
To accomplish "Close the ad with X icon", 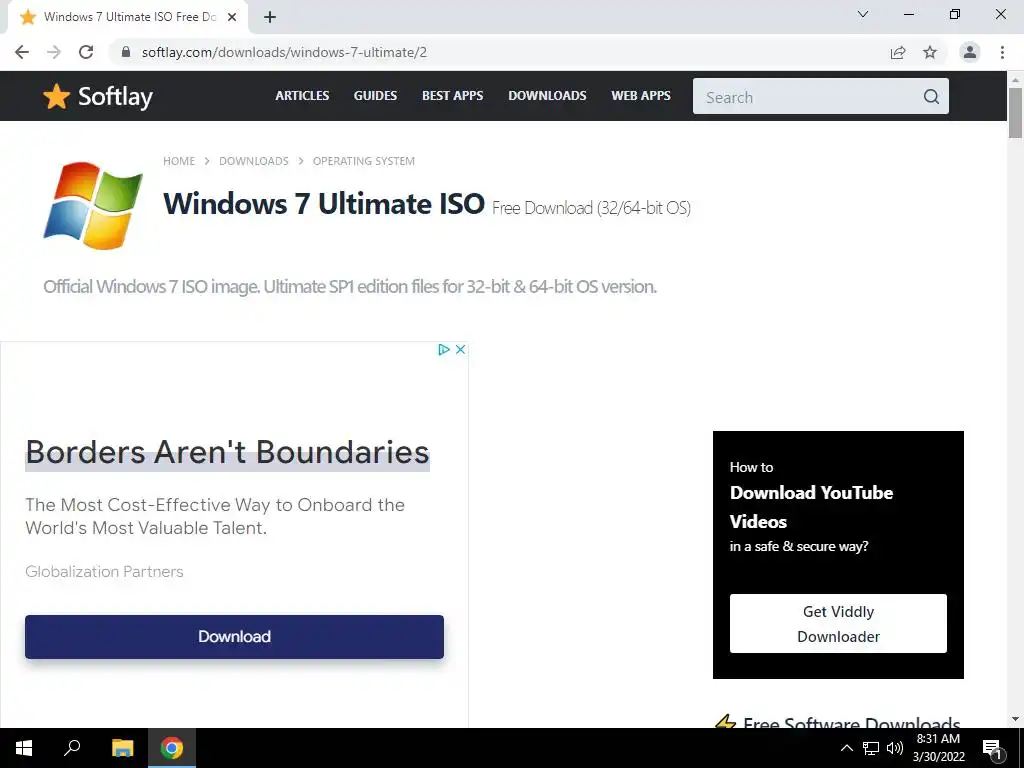I will (460, 349).
